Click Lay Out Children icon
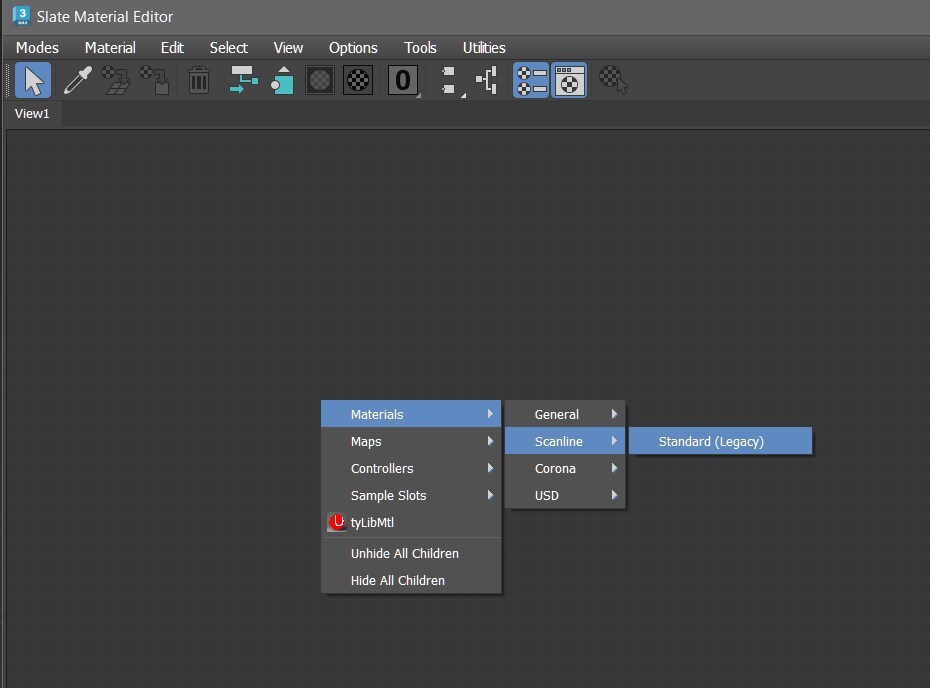 click(487, 80)
